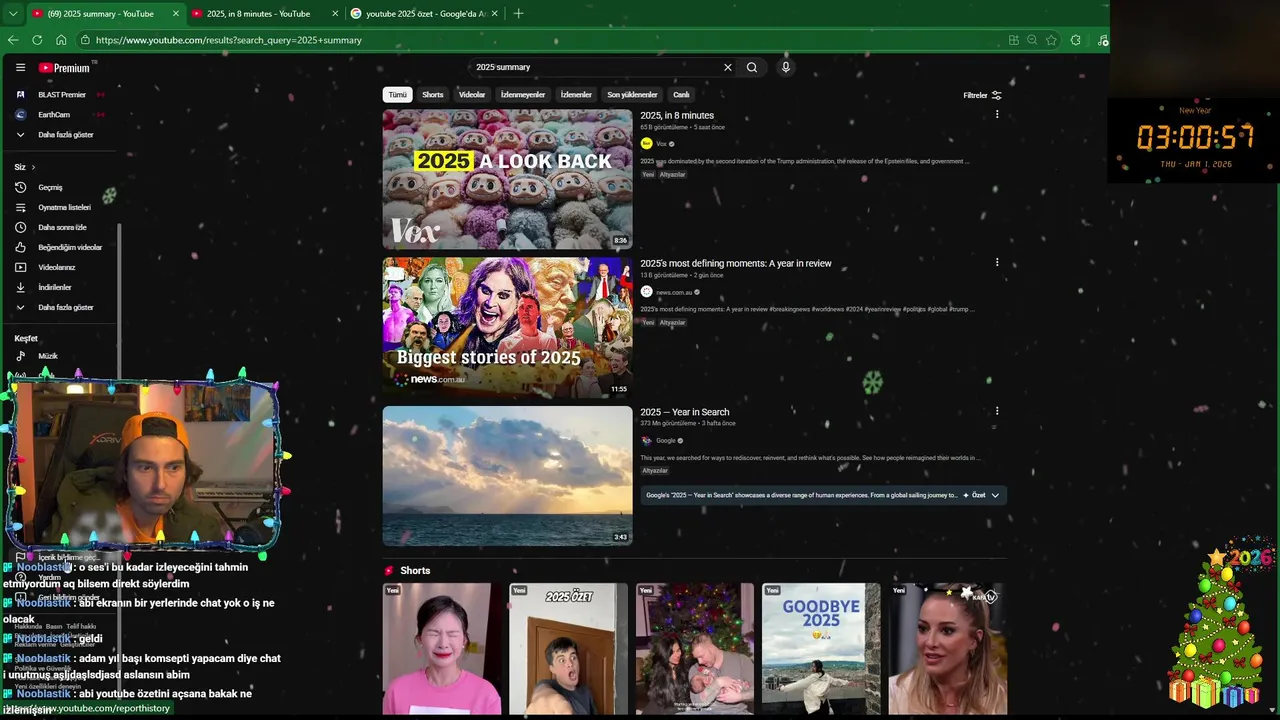Viewport: 1280px width, 720px height.
Task: Open the 'GOODBYE 2025' Shorts video
Action: pyautogui.click(x=821, y=649)
